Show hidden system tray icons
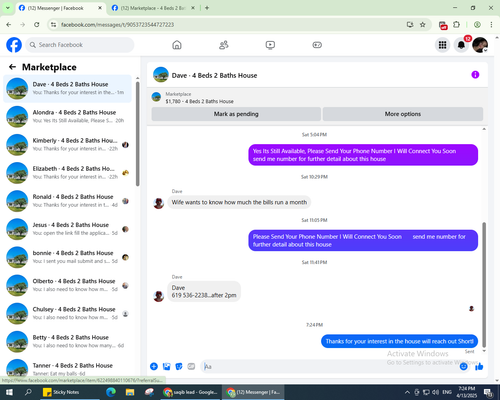500x400 pixels. (x=407, y=392)
